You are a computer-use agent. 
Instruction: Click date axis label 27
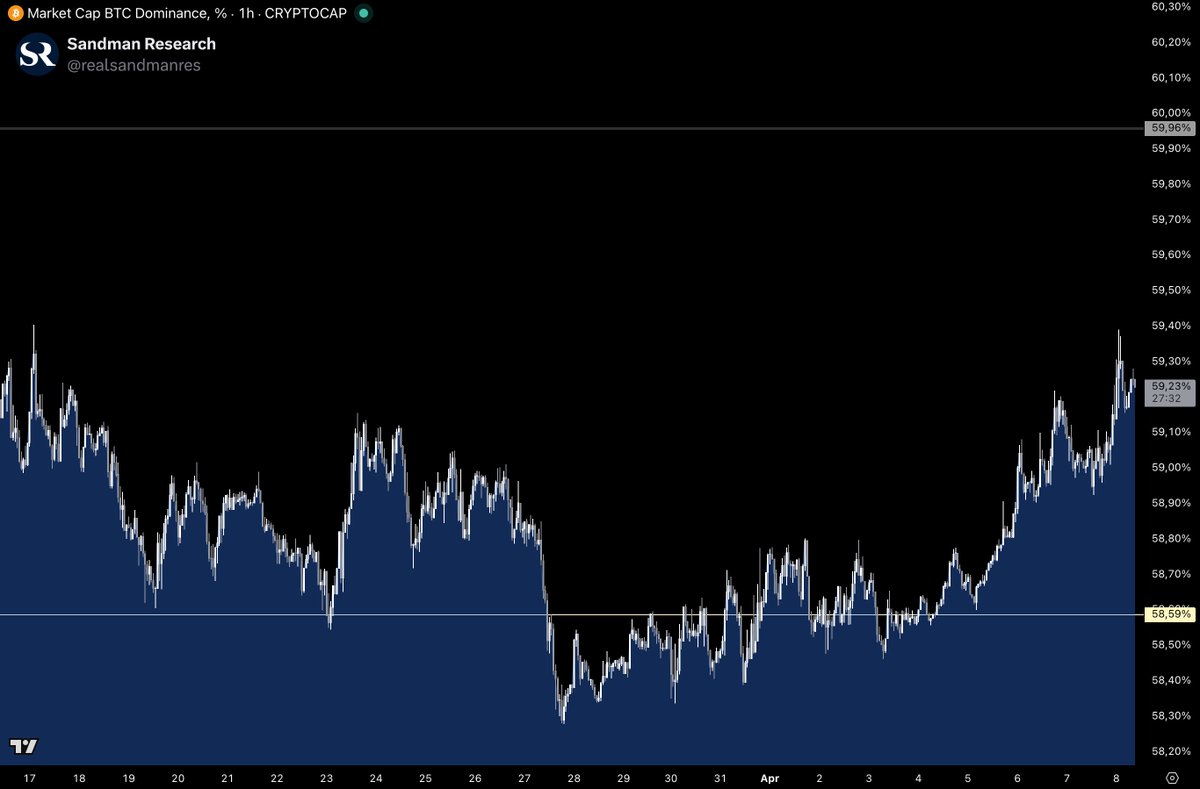pyautogui.click(x=524, y=778)
